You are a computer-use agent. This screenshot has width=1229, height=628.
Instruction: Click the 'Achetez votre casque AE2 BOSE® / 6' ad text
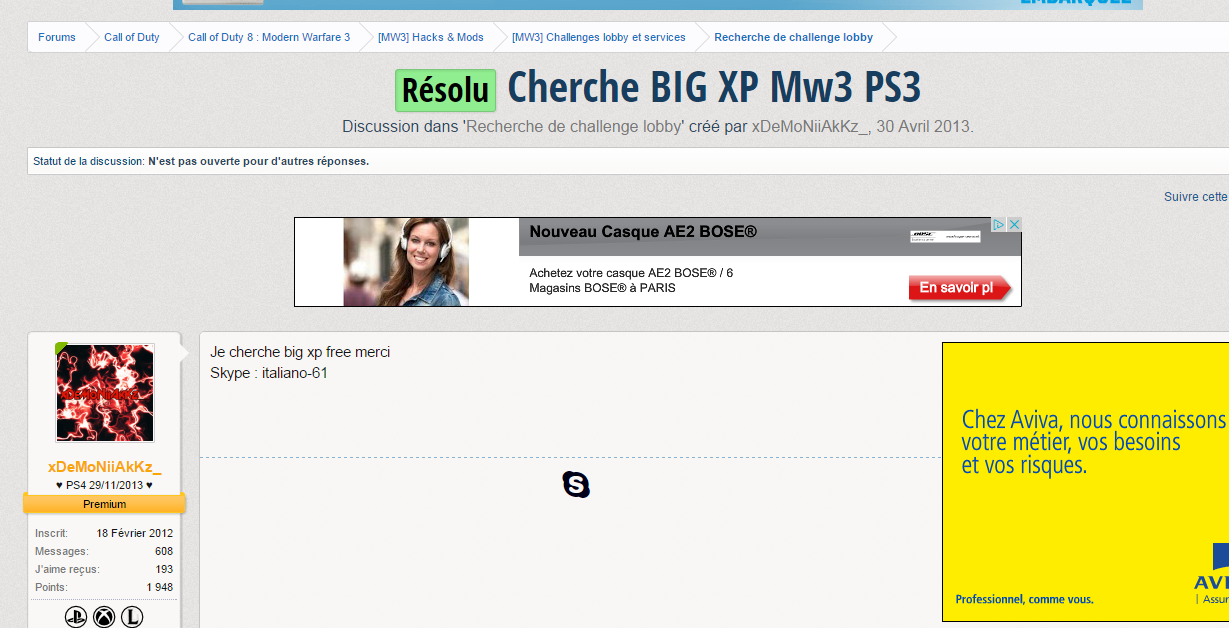coord(631,272)
